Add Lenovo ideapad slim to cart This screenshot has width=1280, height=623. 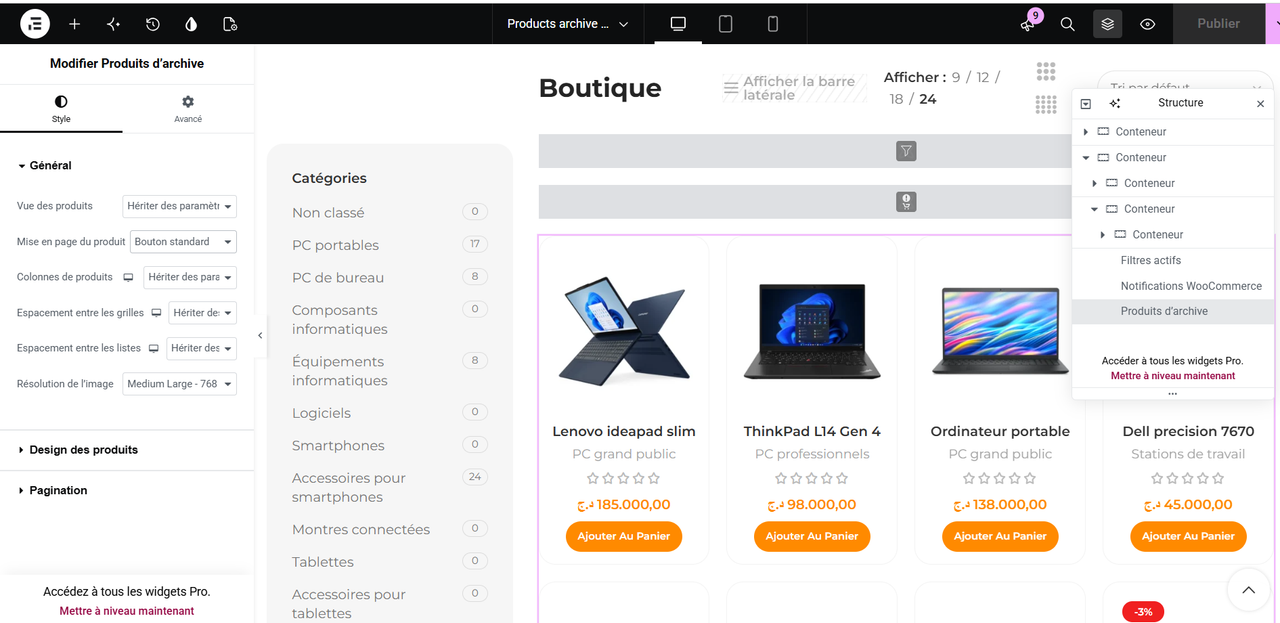624,536
